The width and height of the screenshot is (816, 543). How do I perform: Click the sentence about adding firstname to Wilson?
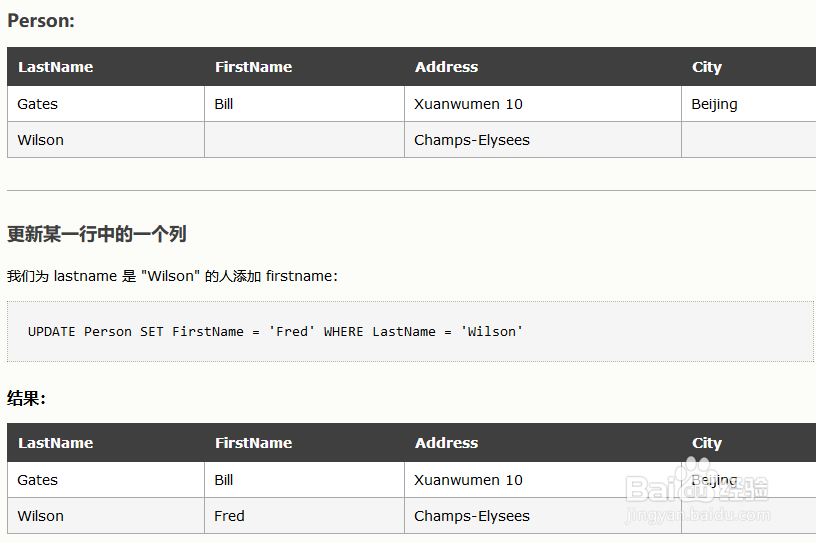(x=172, y=276)
